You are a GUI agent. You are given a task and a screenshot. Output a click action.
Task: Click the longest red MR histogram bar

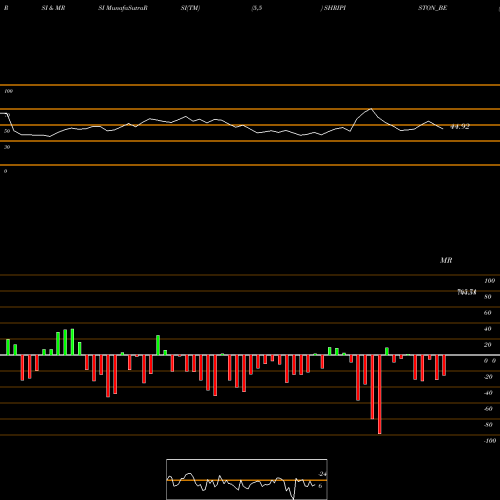coord(379,394)
